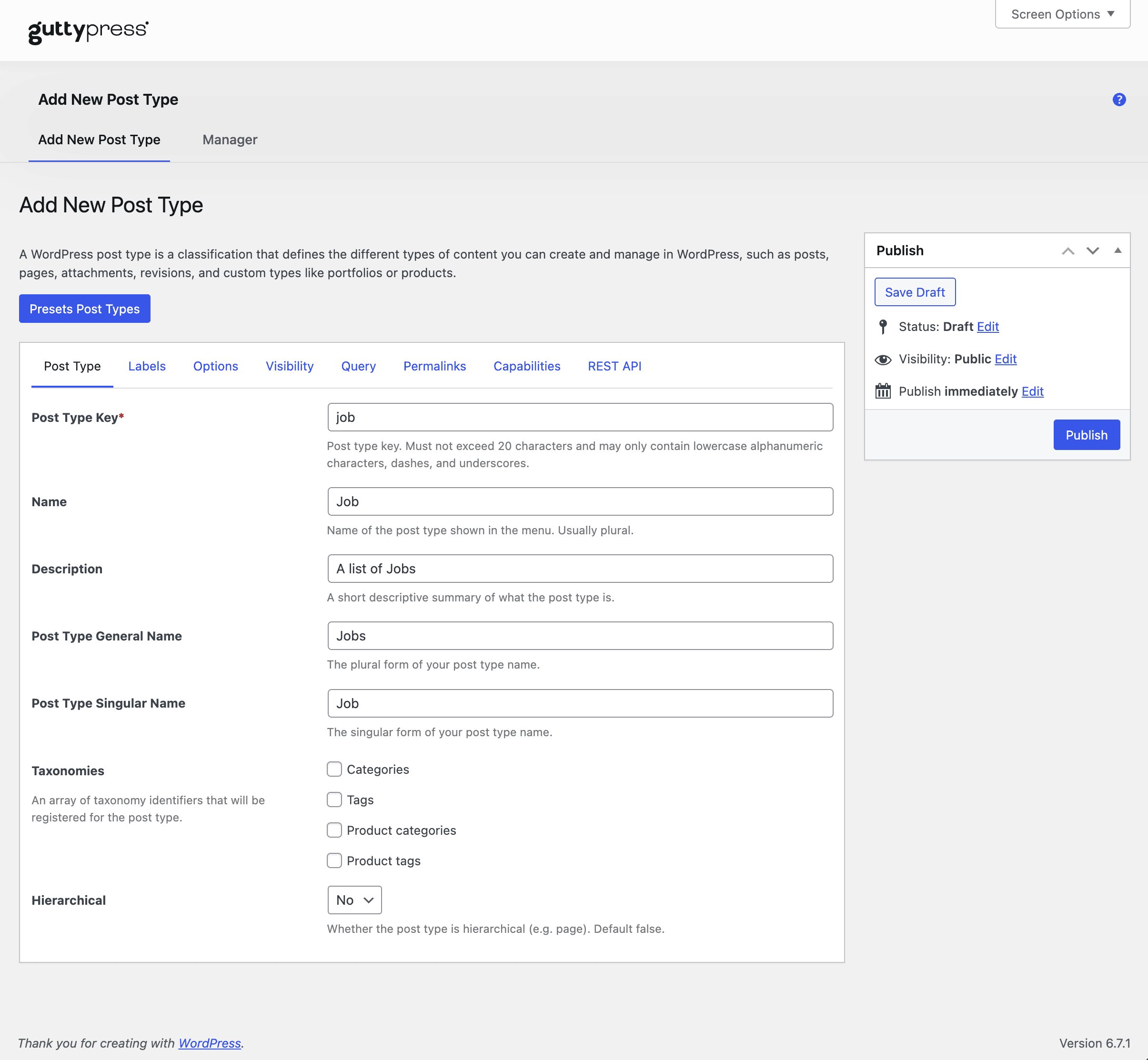This screenshot has width=1148, height=1060.
Task: Edit the Public visibility link
Action: [1005, 359]
